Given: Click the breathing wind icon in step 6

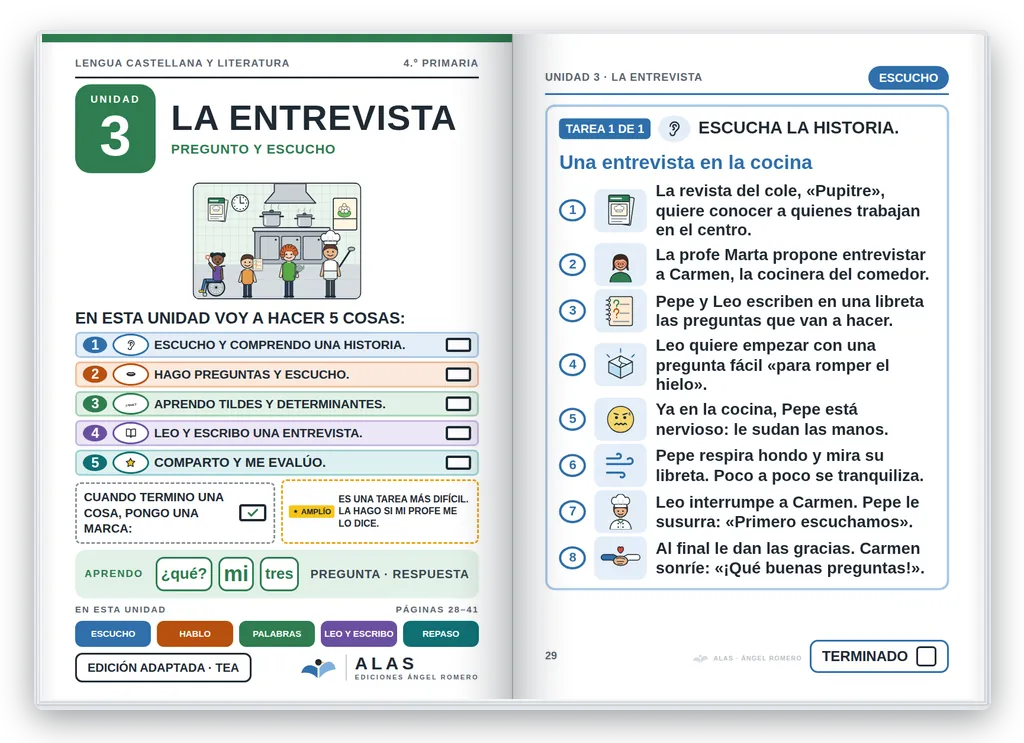Looking at the screenshot, I should tap(620, 465).
